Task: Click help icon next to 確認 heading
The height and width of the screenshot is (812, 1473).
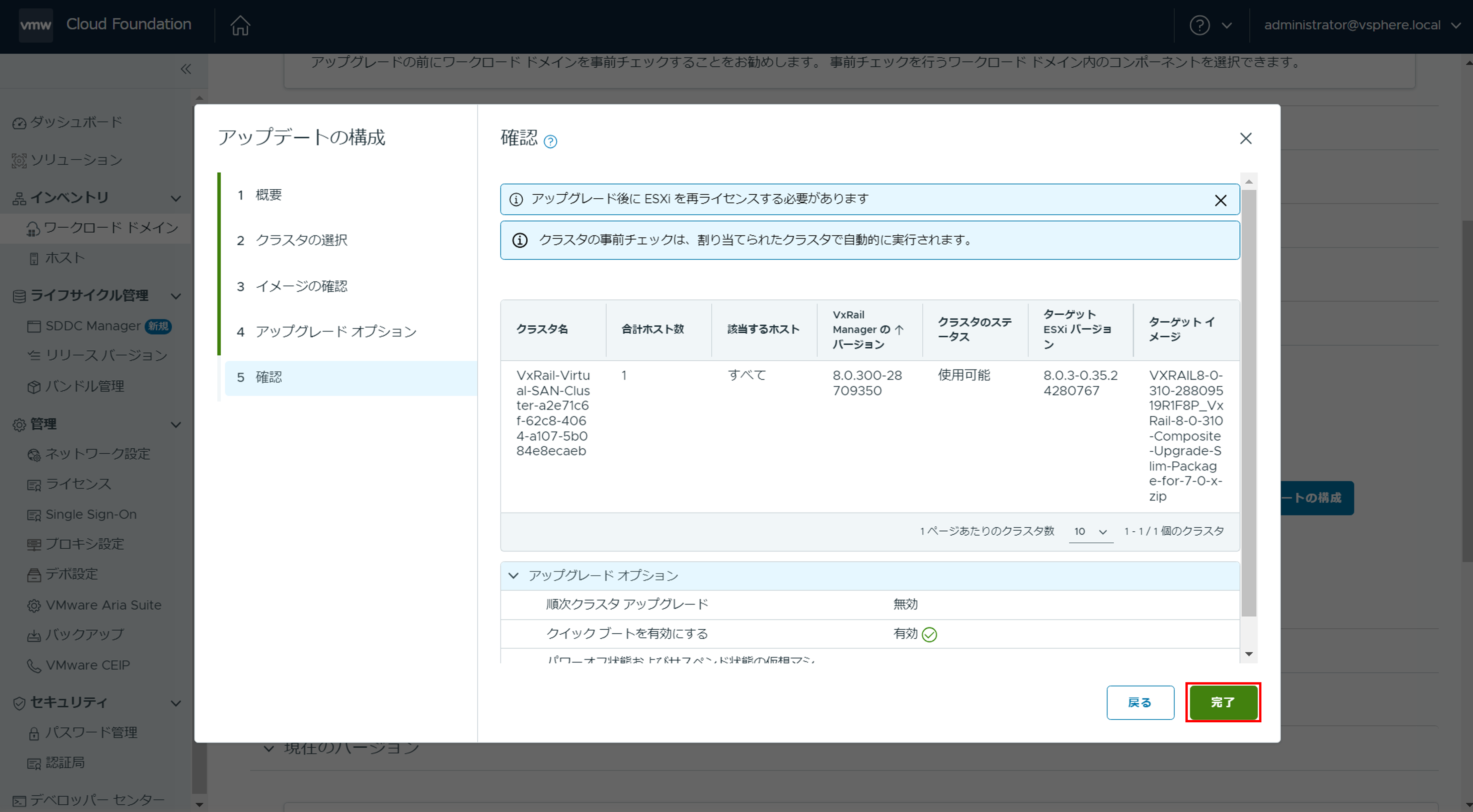Action: point(550,142)
